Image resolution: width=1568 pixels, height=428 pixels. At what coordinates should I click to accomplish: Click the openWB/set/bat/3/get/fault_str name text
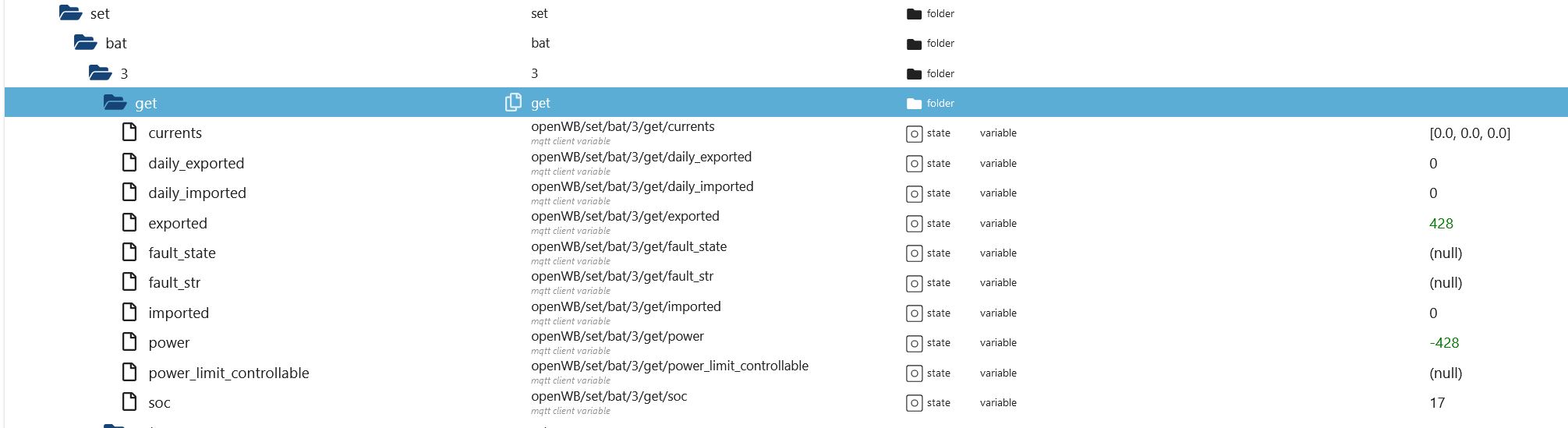click(x=622, y=276)
